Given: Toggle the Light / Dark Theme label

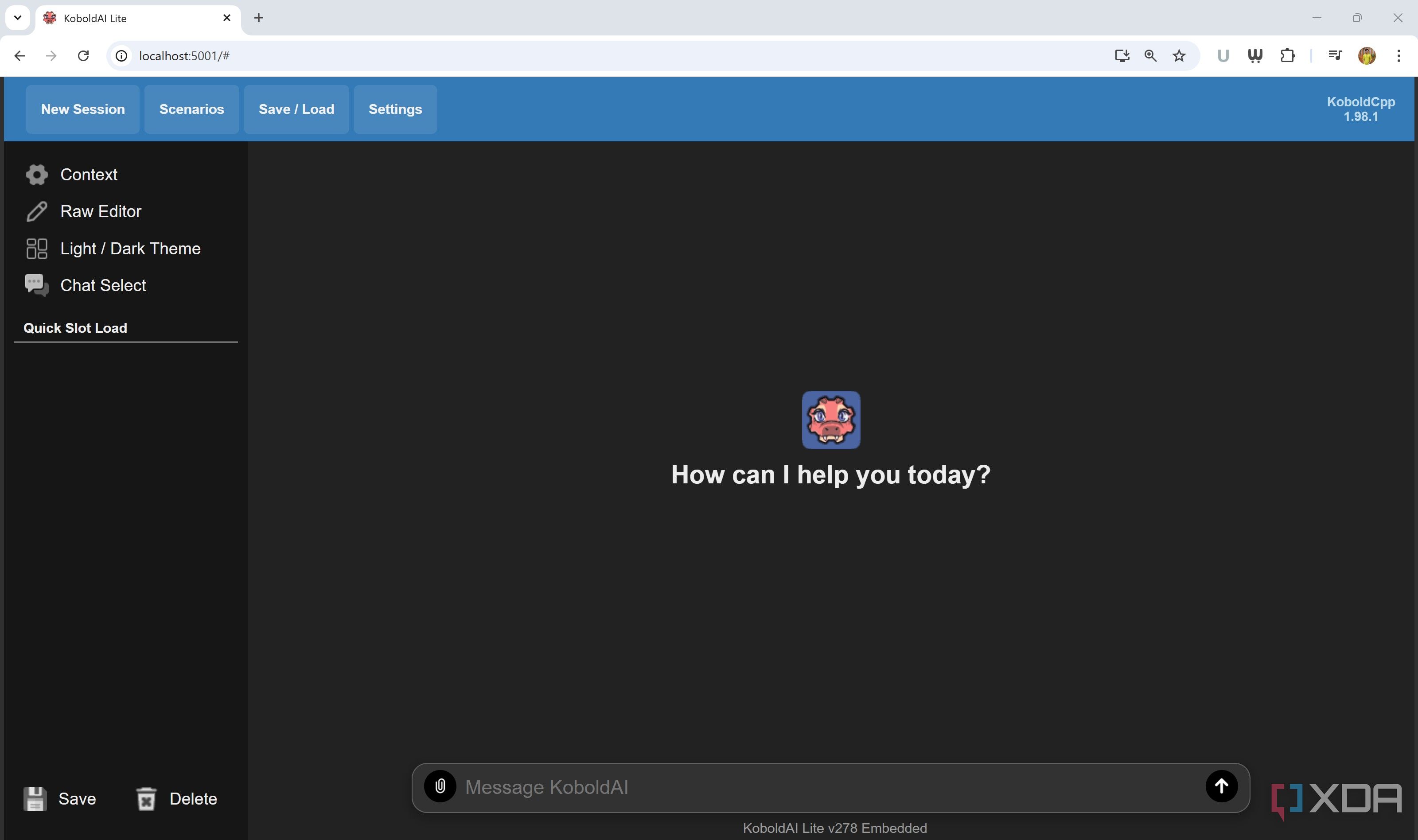Looking at the screenshot, I should (130, 249).
